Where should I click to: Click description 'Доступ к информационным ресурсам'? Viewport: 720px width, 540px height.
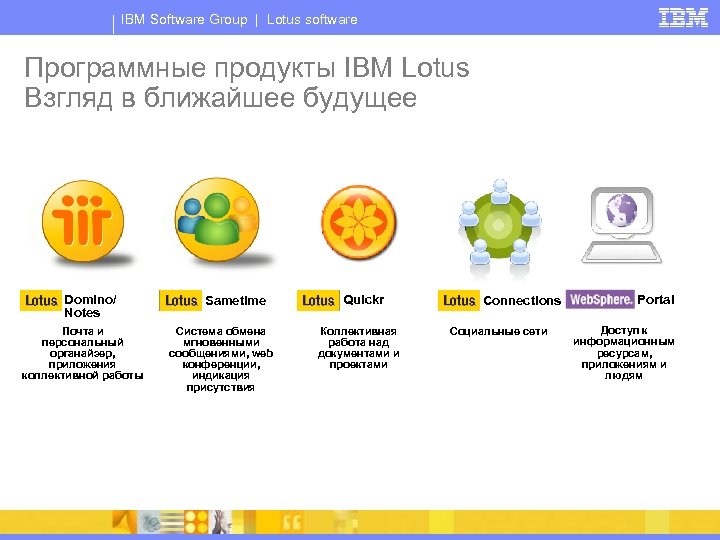[624, 342]
